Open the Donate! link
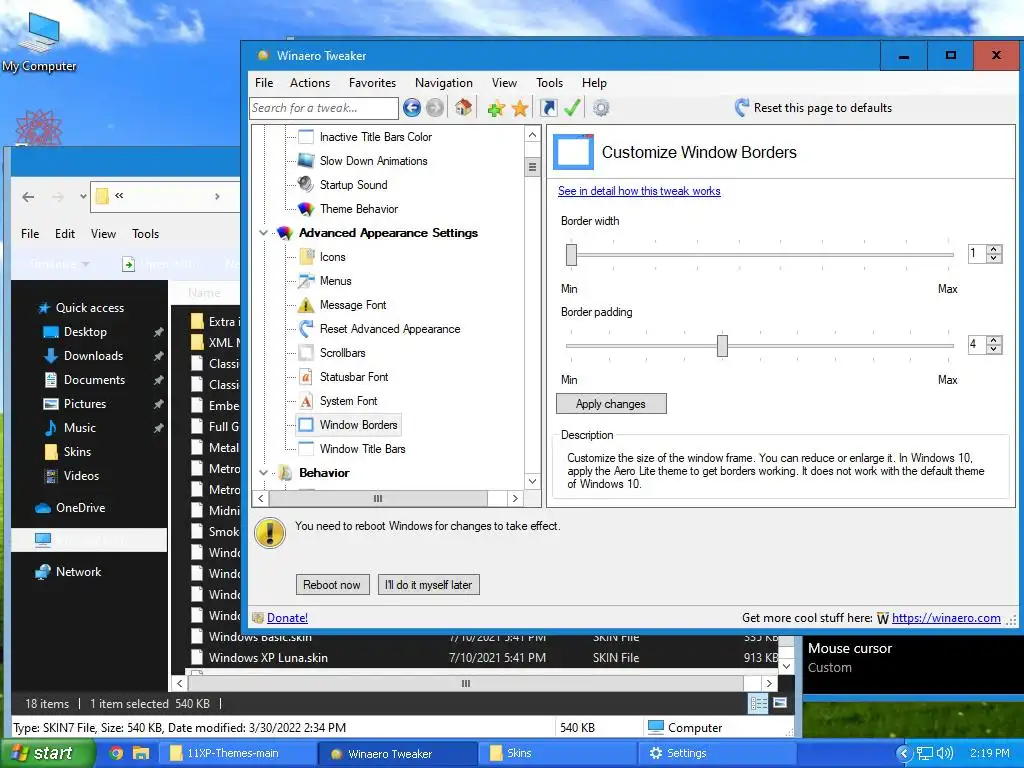 [287, 618]
